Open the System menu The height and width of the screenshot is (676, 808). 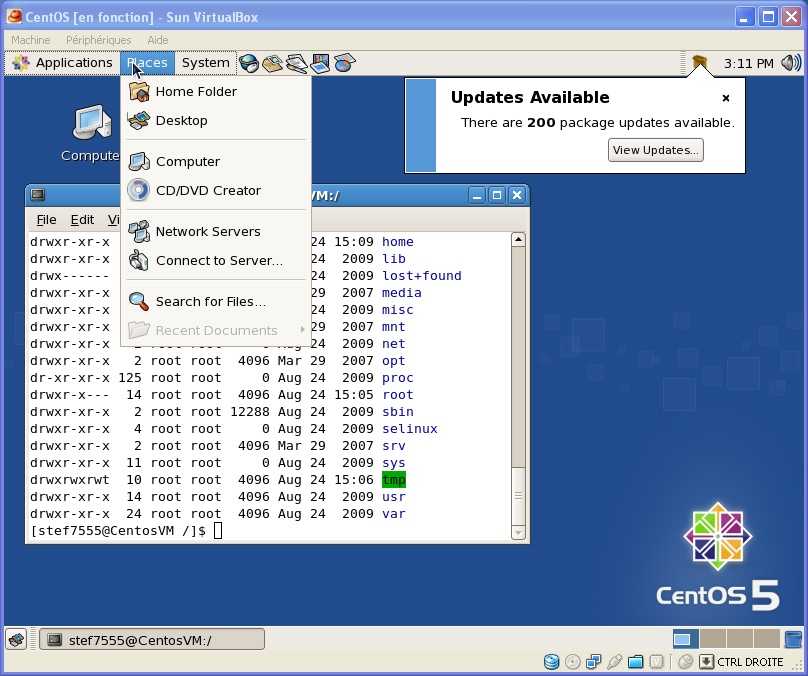pos(206,63)
